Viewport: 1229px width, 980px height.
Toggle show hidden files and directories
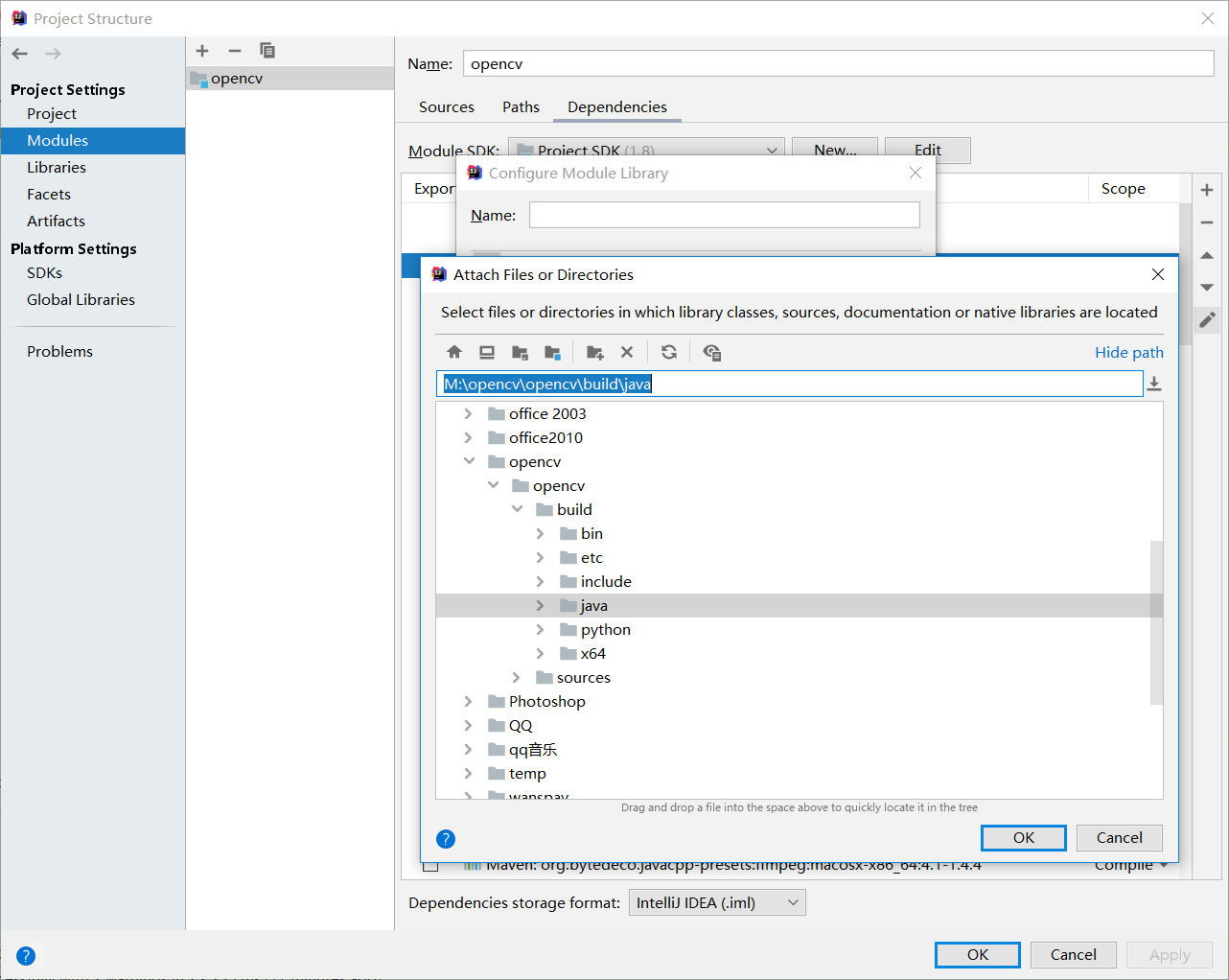tap(711, 352)
